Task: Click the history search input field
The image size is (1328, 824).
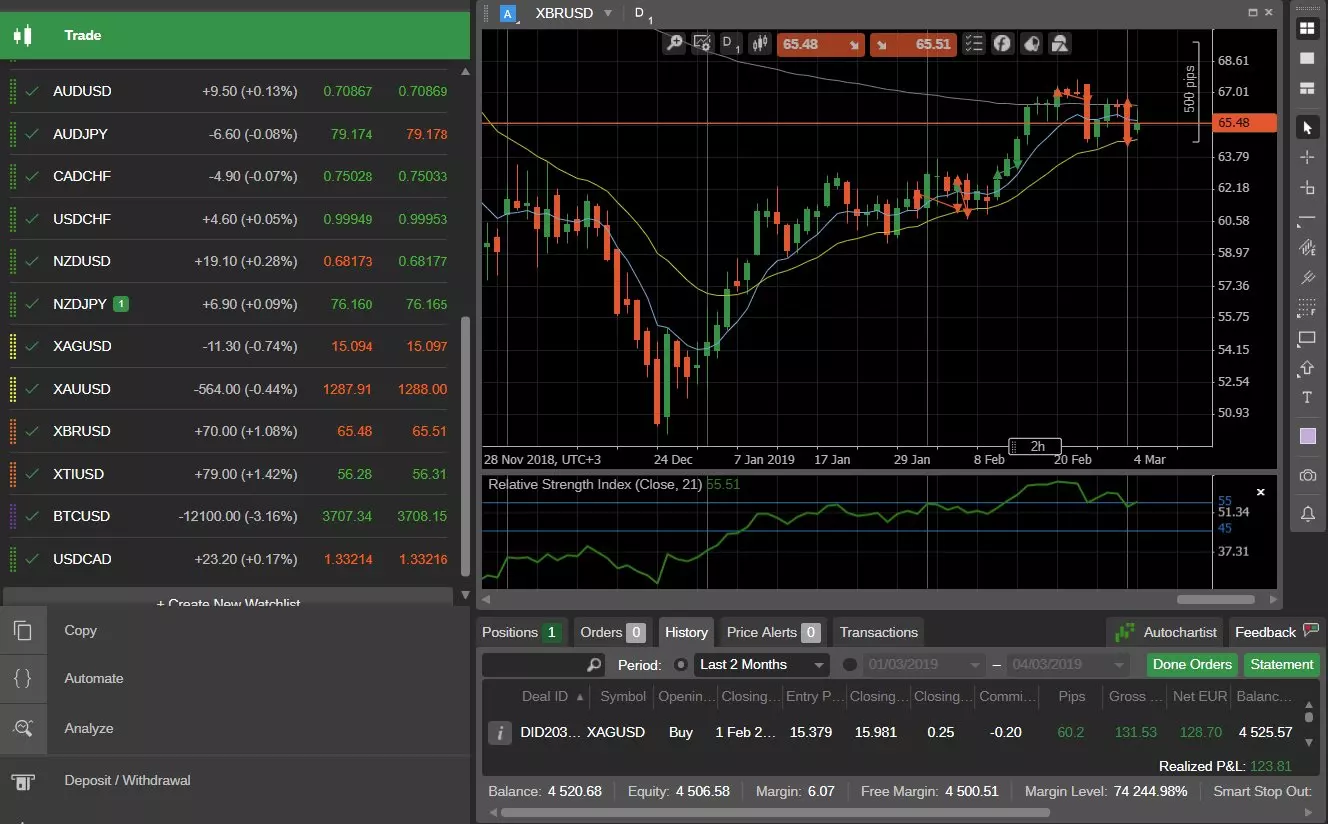Action: point(543,664)
